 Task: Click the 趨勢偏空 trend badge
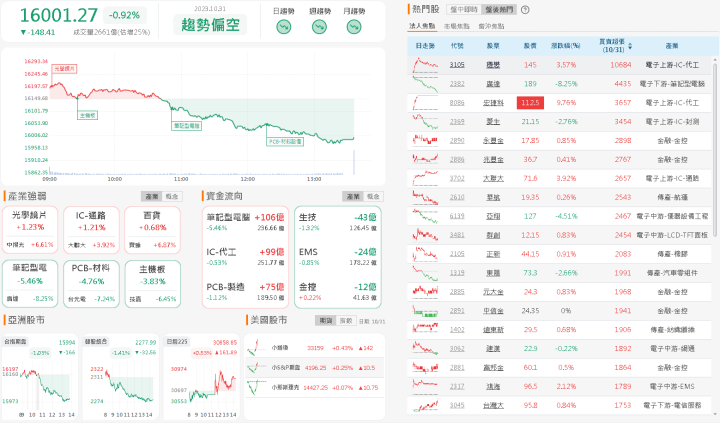click(210, 24)
